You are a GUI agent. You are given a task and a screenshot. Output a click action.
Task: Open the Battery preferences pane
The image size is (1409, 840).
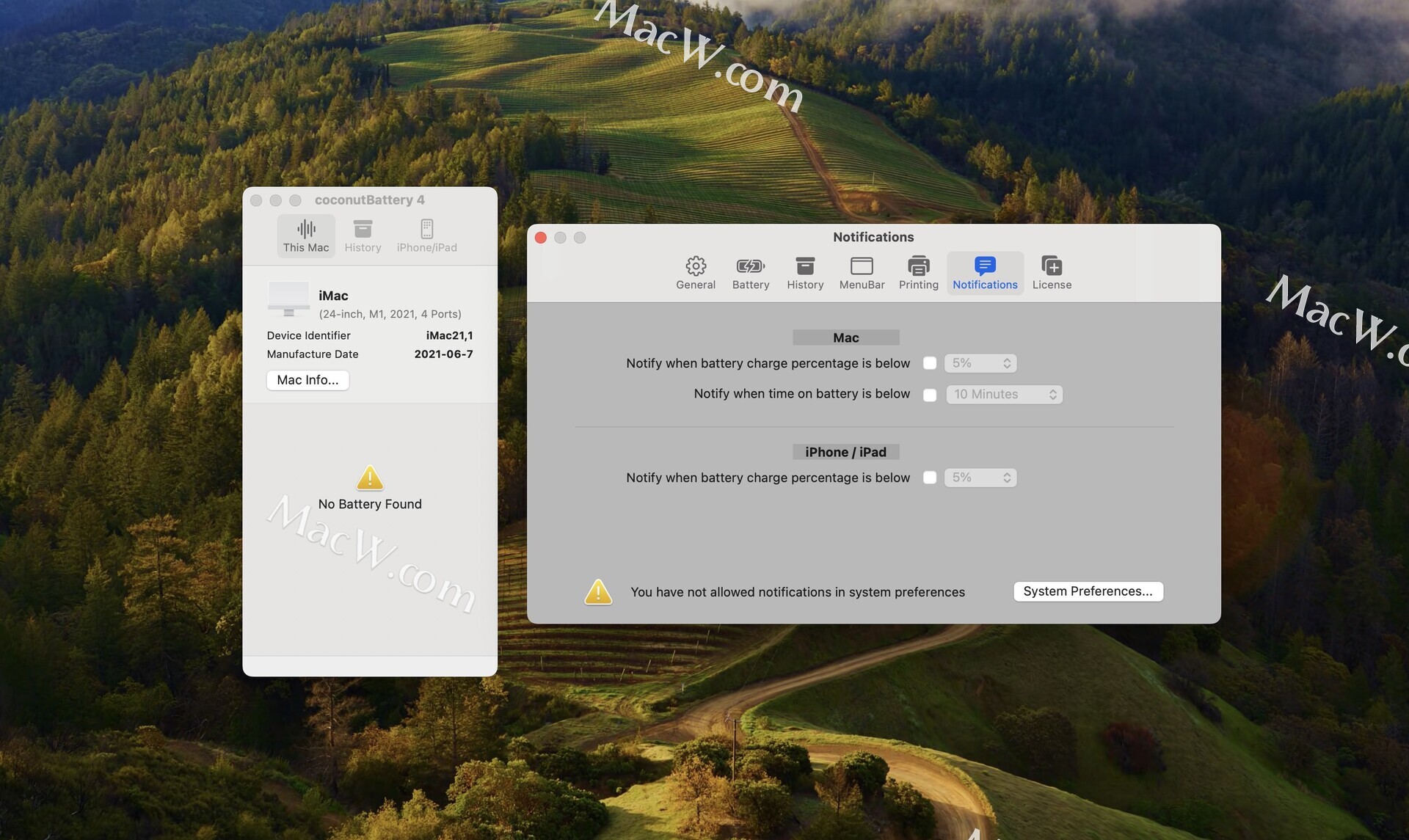coord(750,273)
